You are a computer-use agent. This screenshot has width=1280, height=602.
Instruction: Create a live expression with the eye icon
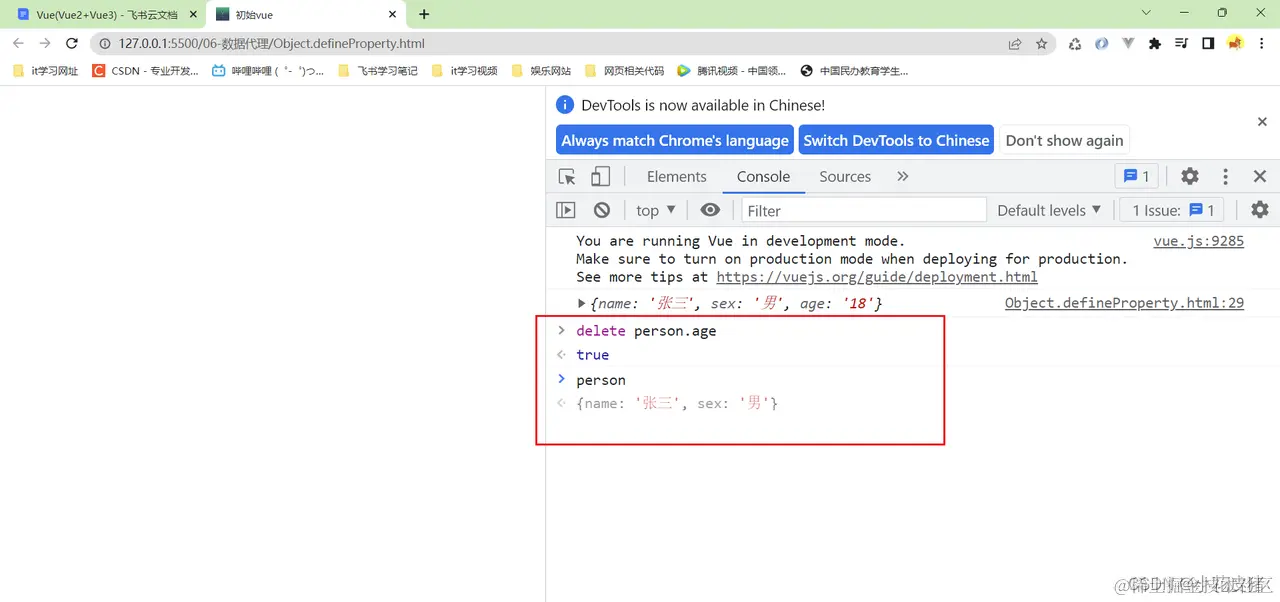710,210
